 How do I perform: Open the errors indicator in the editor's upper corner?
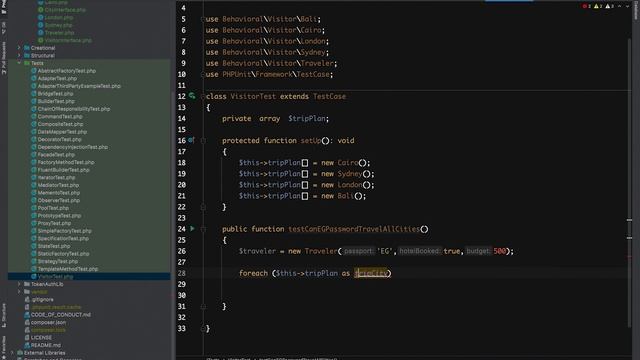point(587,6)
